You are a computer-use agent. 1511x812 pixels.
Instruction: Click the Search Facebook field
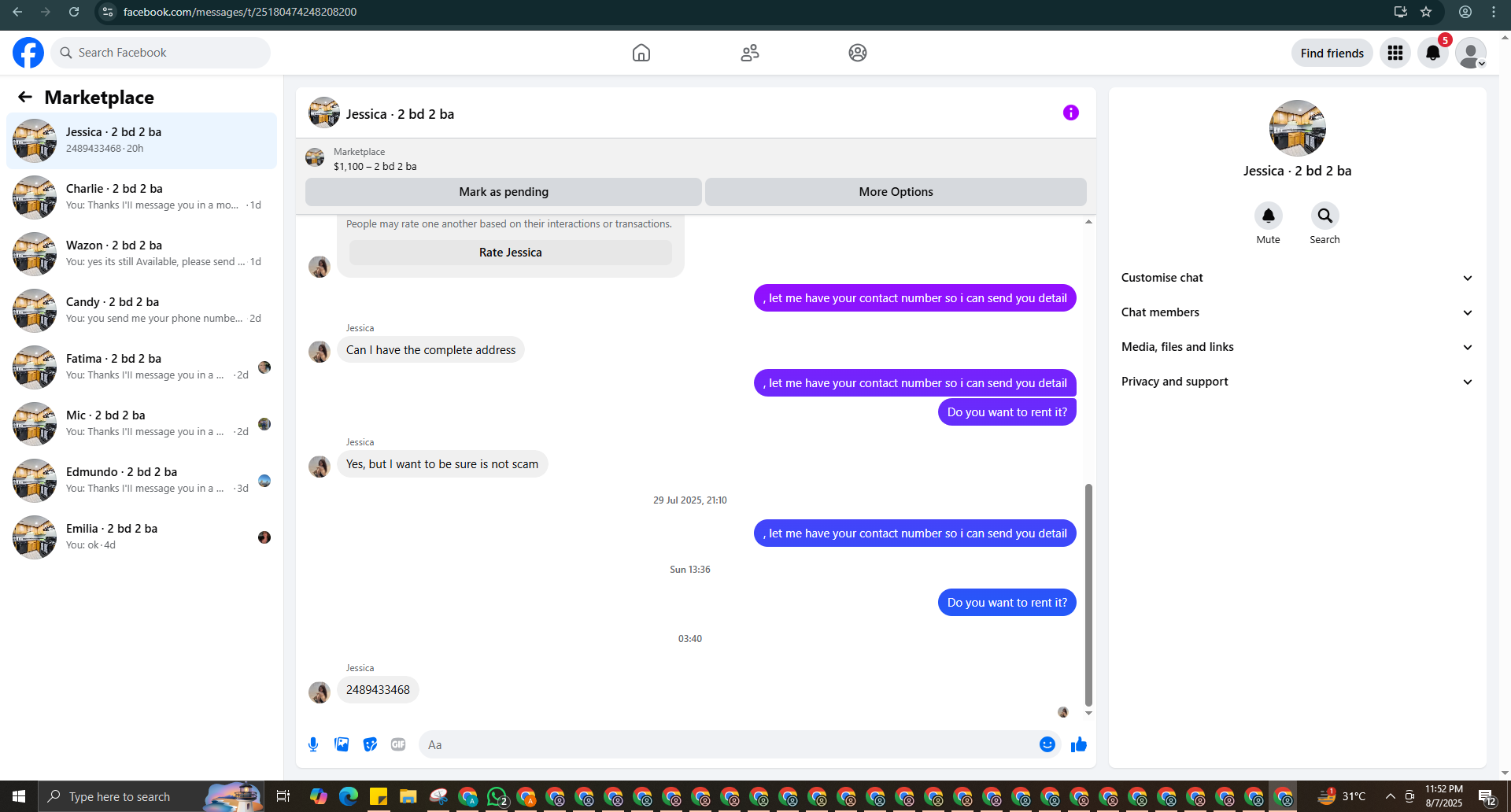(x=161, y=53)
